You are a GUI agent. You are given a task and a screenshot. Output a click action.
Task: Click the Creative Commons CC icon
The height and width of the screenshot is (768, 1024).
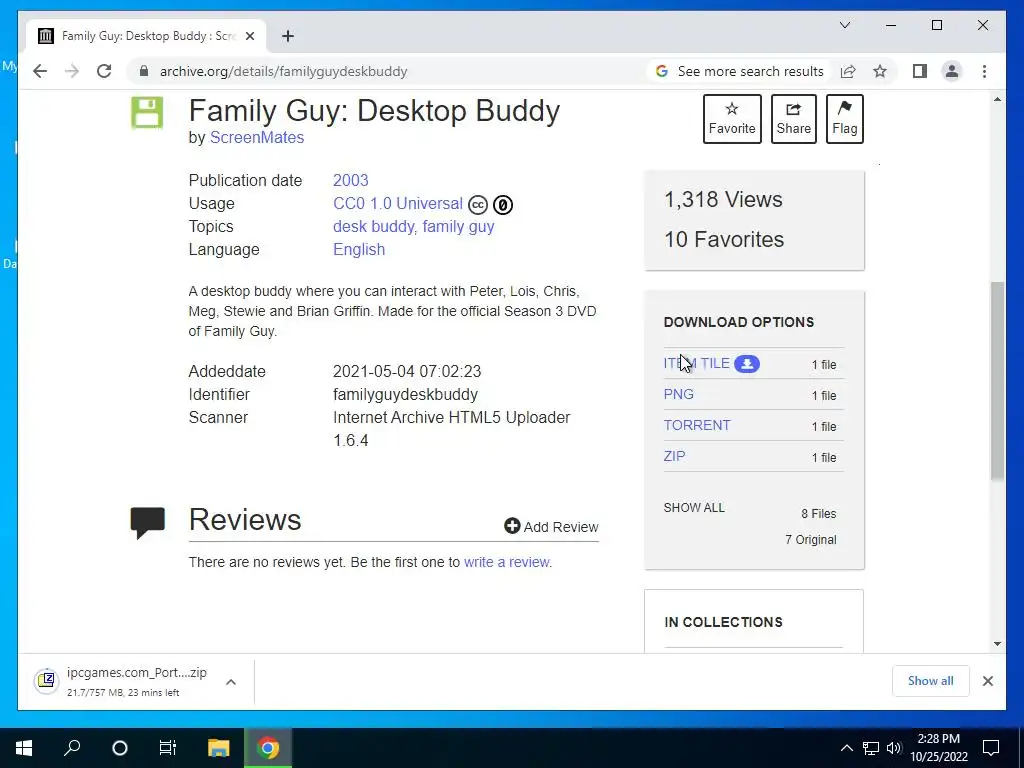[x=478, y=204]
